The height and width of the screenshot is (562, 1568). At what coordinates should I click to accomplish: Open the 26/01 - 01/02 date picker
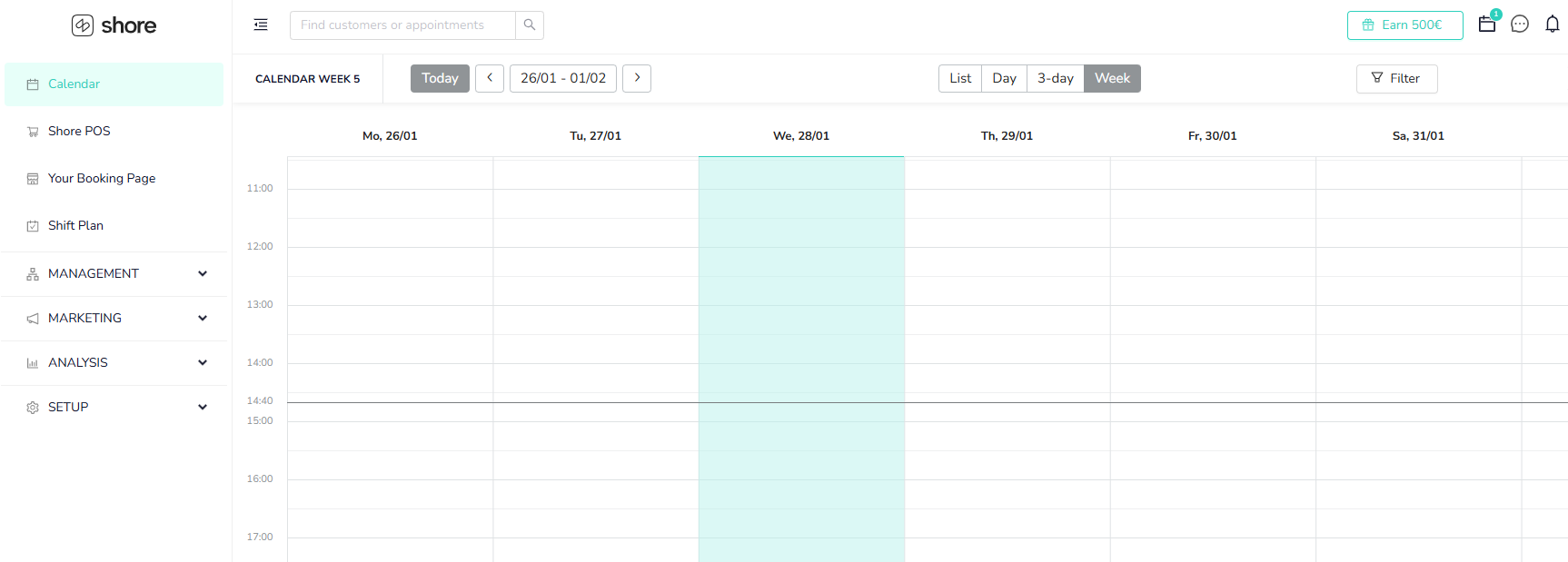click(563, 78)
